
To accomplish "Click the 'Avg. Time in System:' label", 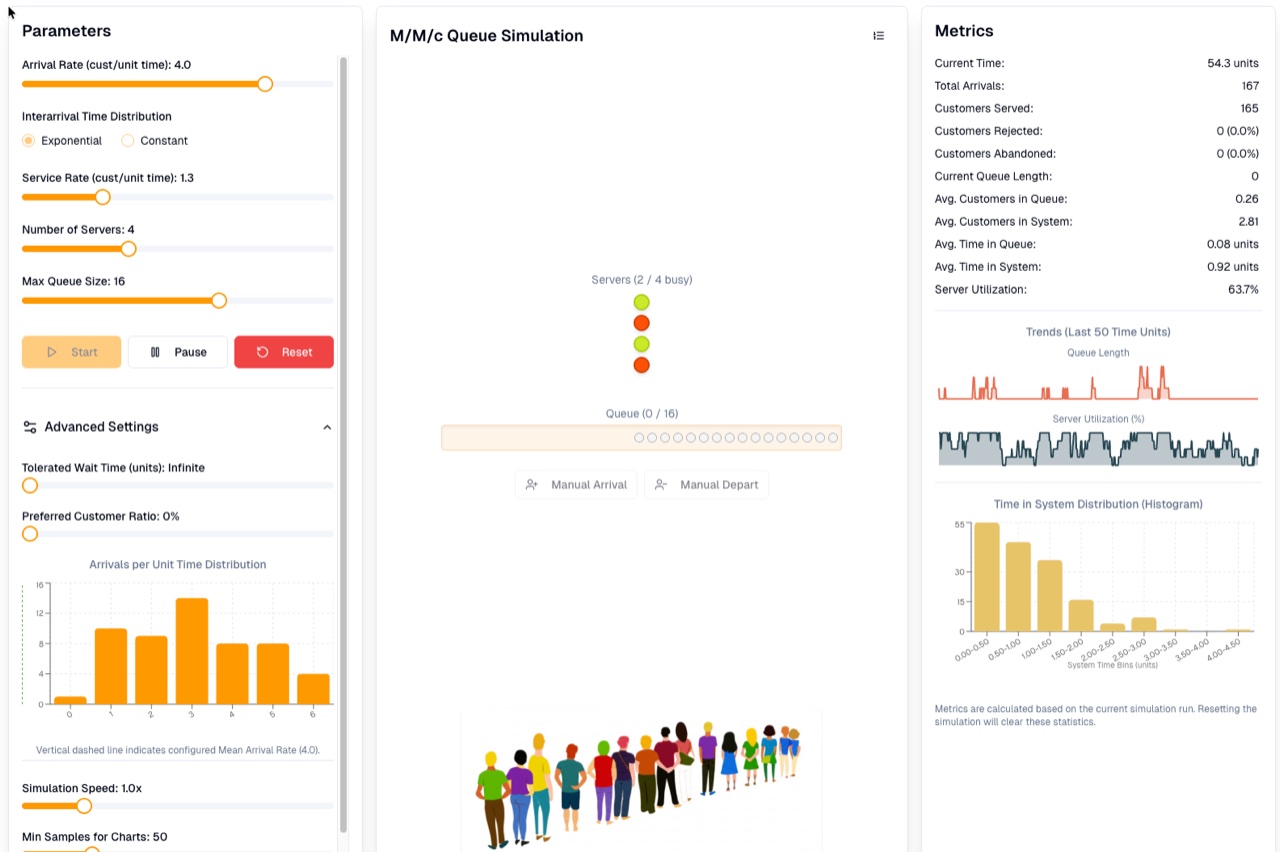I will (x=988, y=267).
